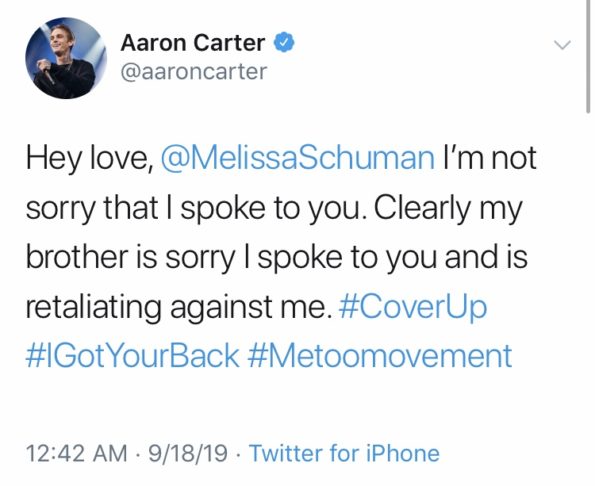The width and height of the screenshot is (595, 486).
Task: Click the vertical scrollbar on right edge
Action: click(588, 57)
